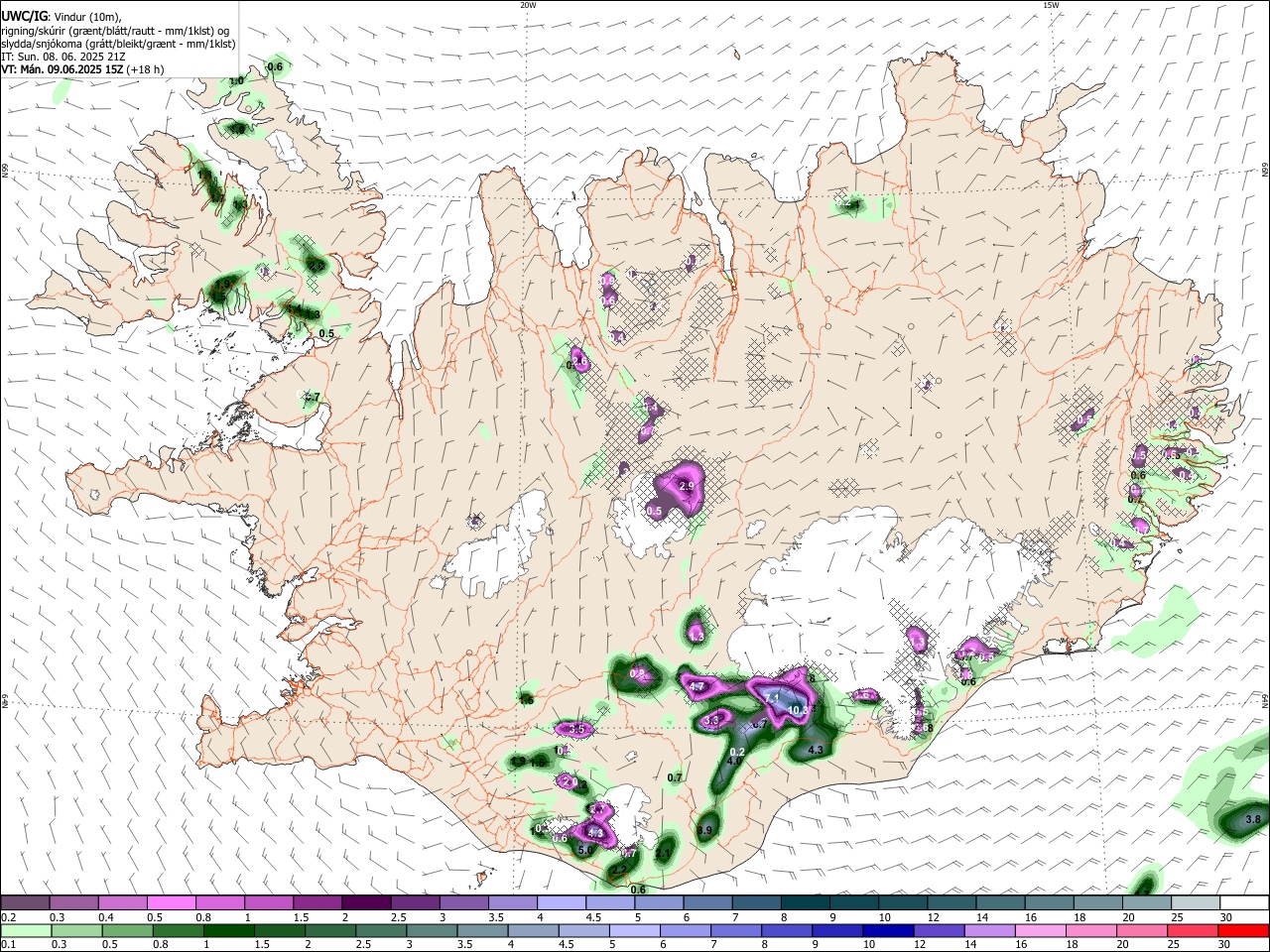The image size is (1270, 952).
Task: Click the 20W longitude label at the top edge
Action: click(528, 5)
